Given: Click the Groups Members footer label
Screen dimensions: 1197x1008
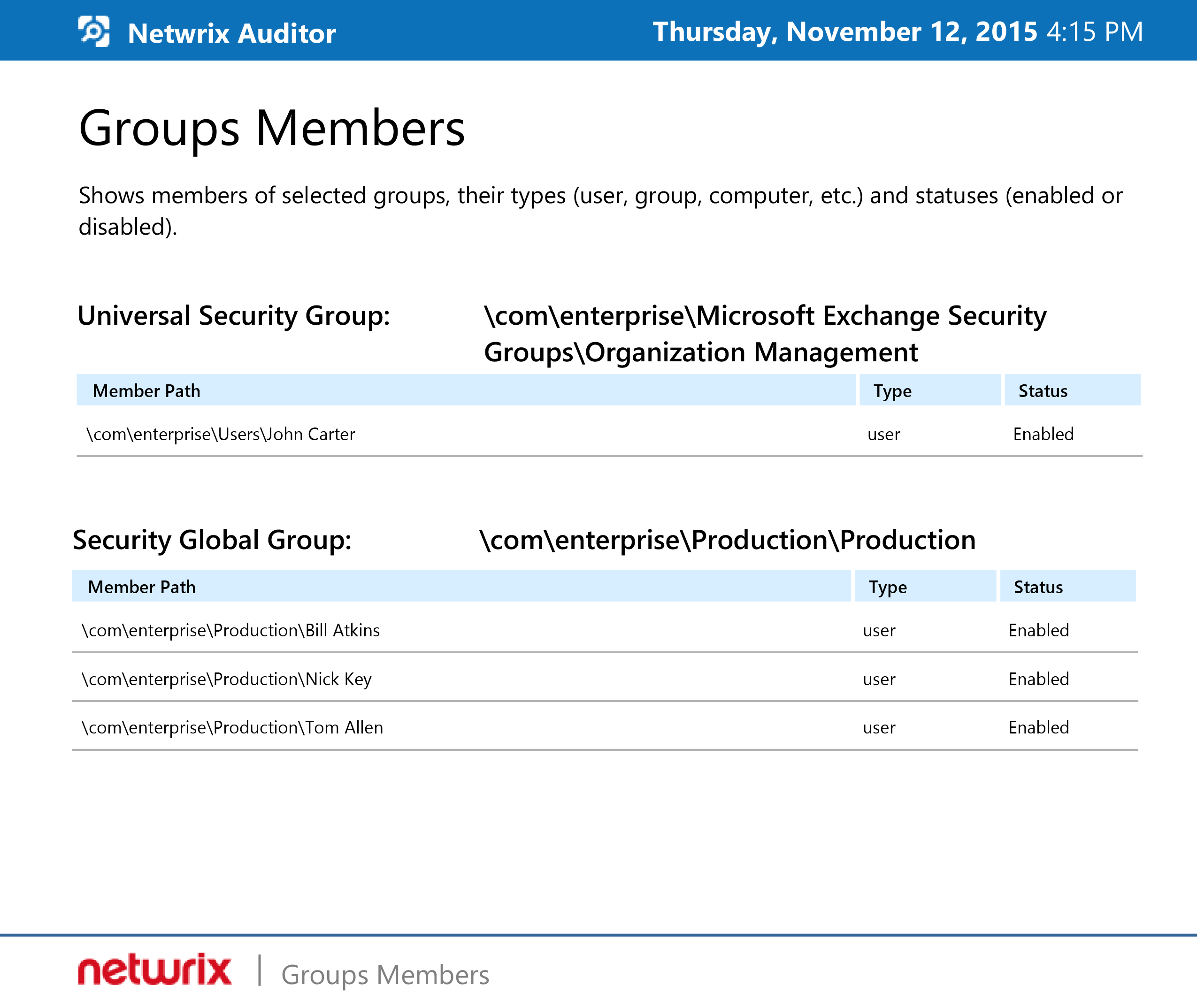Looking at the screenshot, I should click(385, 975).
